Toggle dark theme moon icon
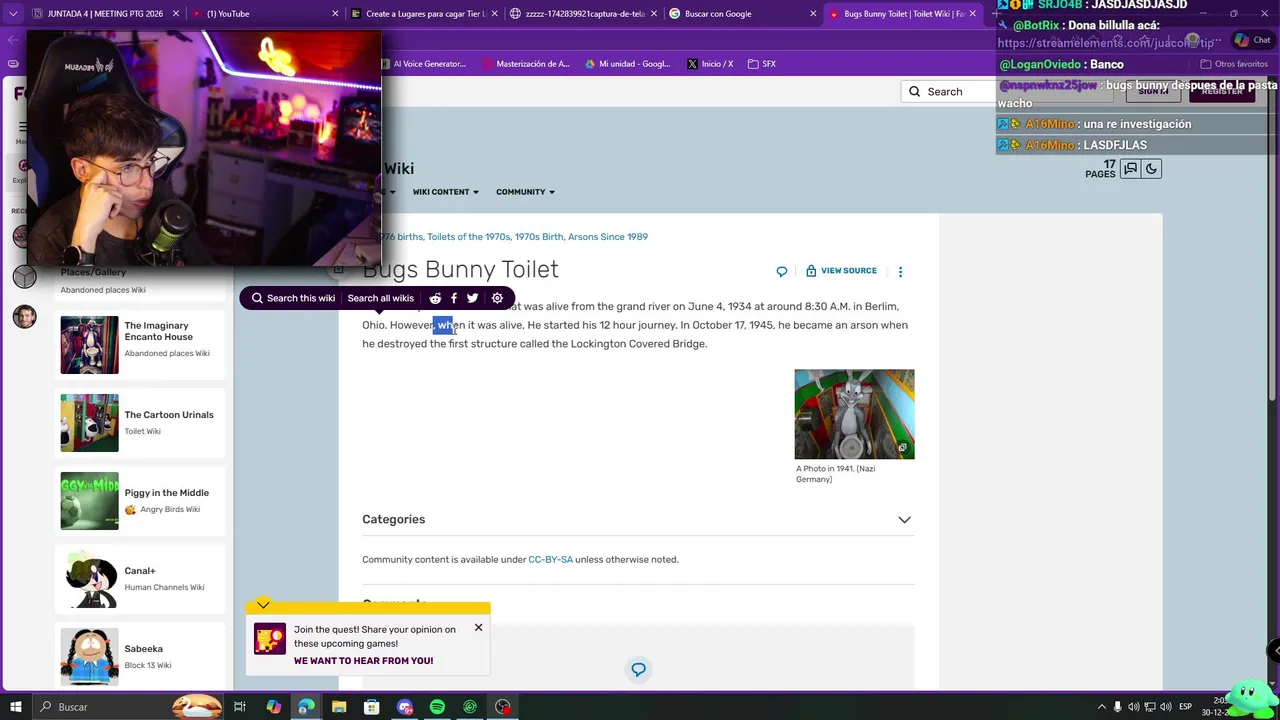 pyautogui.click(x=1151, y=169)
